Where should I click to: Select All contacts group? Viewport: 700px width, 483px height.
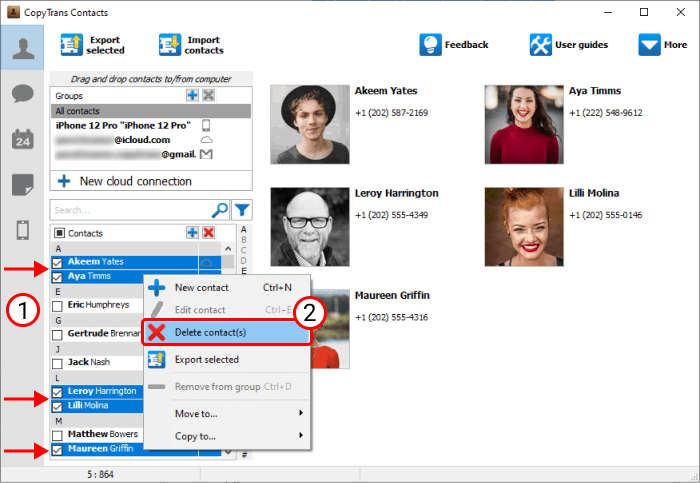151,111
